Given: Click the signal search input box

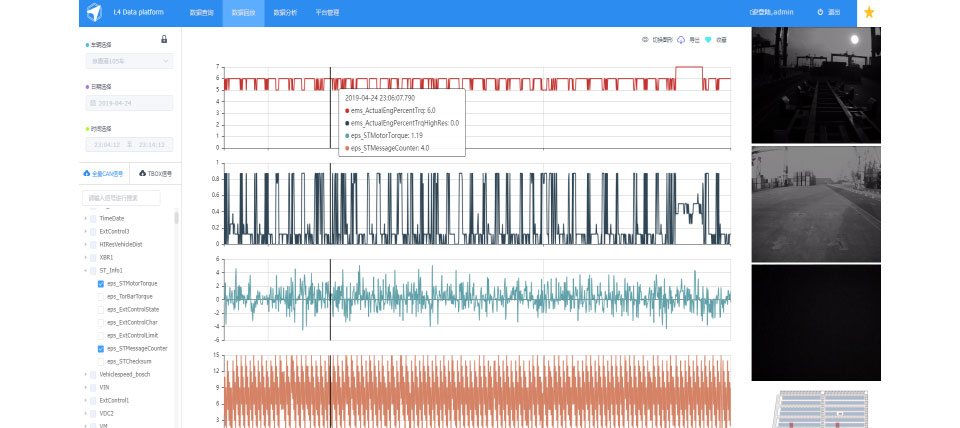Looking at the screenshot, I should pyautogui.click(x=121, y=198).
